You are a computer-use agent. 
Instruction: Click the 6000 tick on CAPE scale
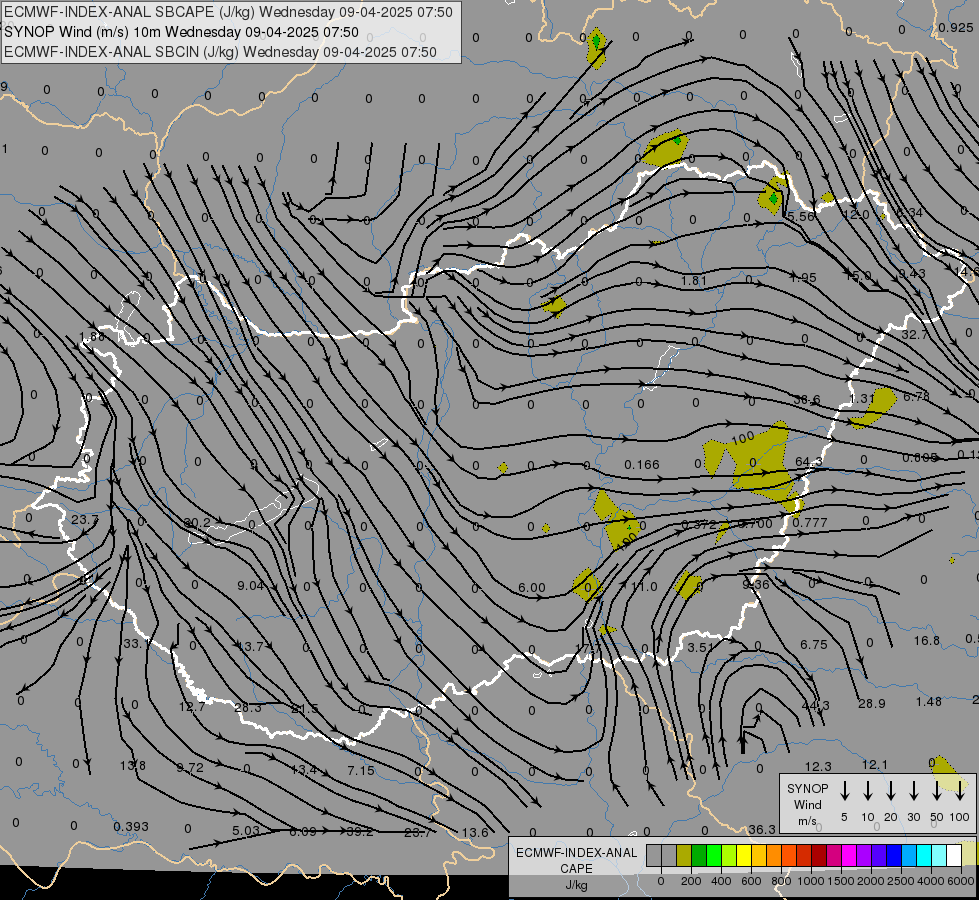962,881
